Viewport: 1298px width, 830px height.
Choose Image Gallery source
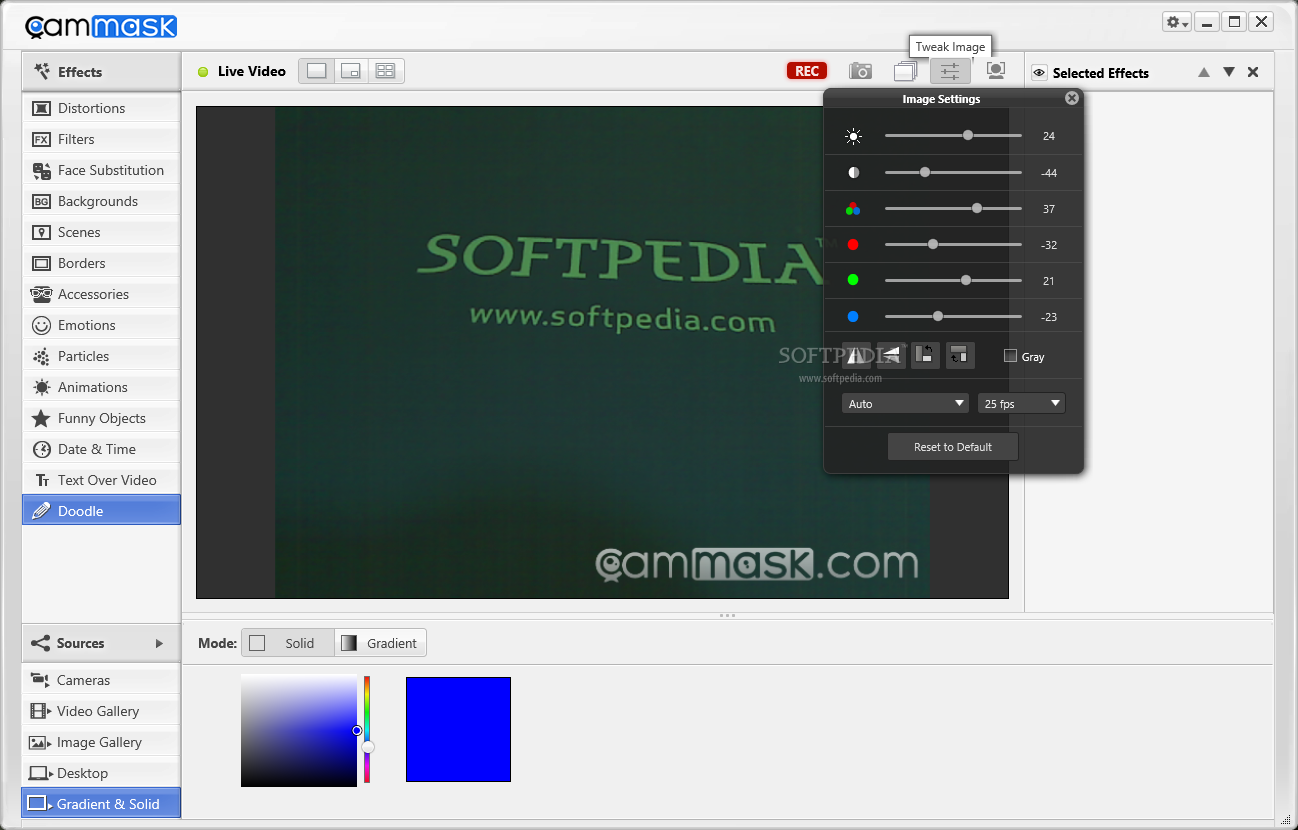(101, 742)
